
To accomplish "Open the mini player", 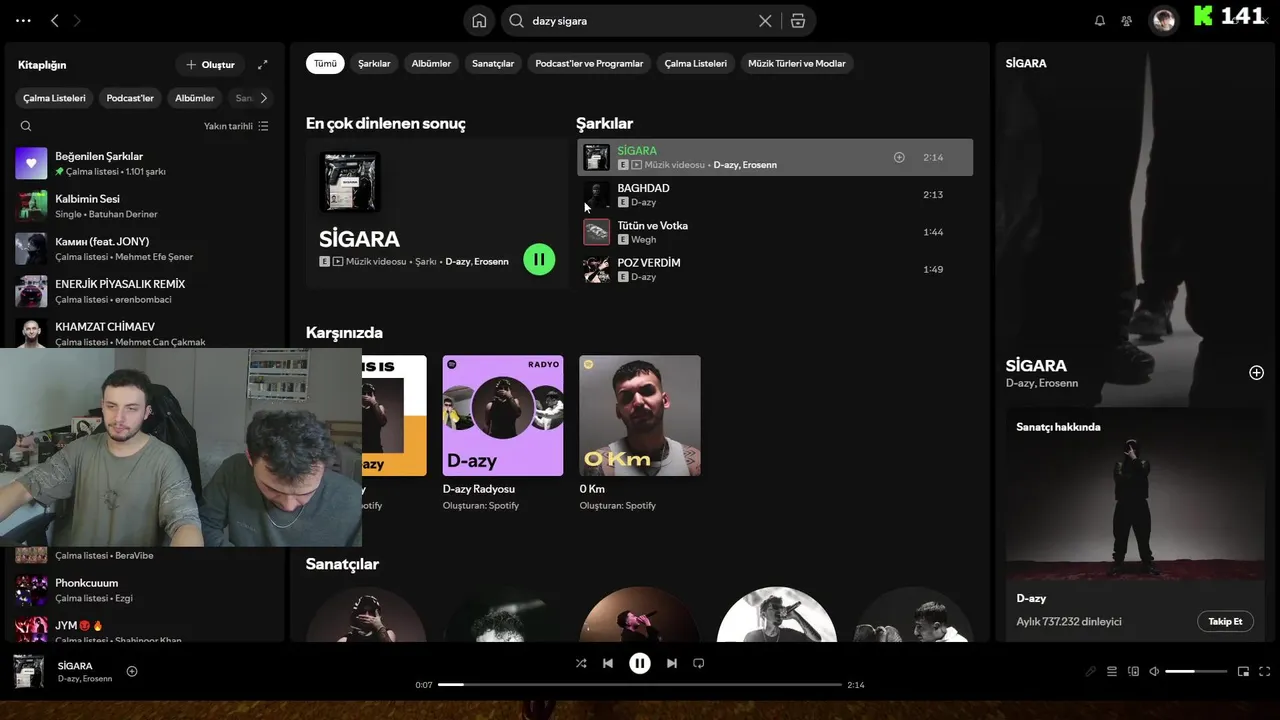I will (1243, 671).
